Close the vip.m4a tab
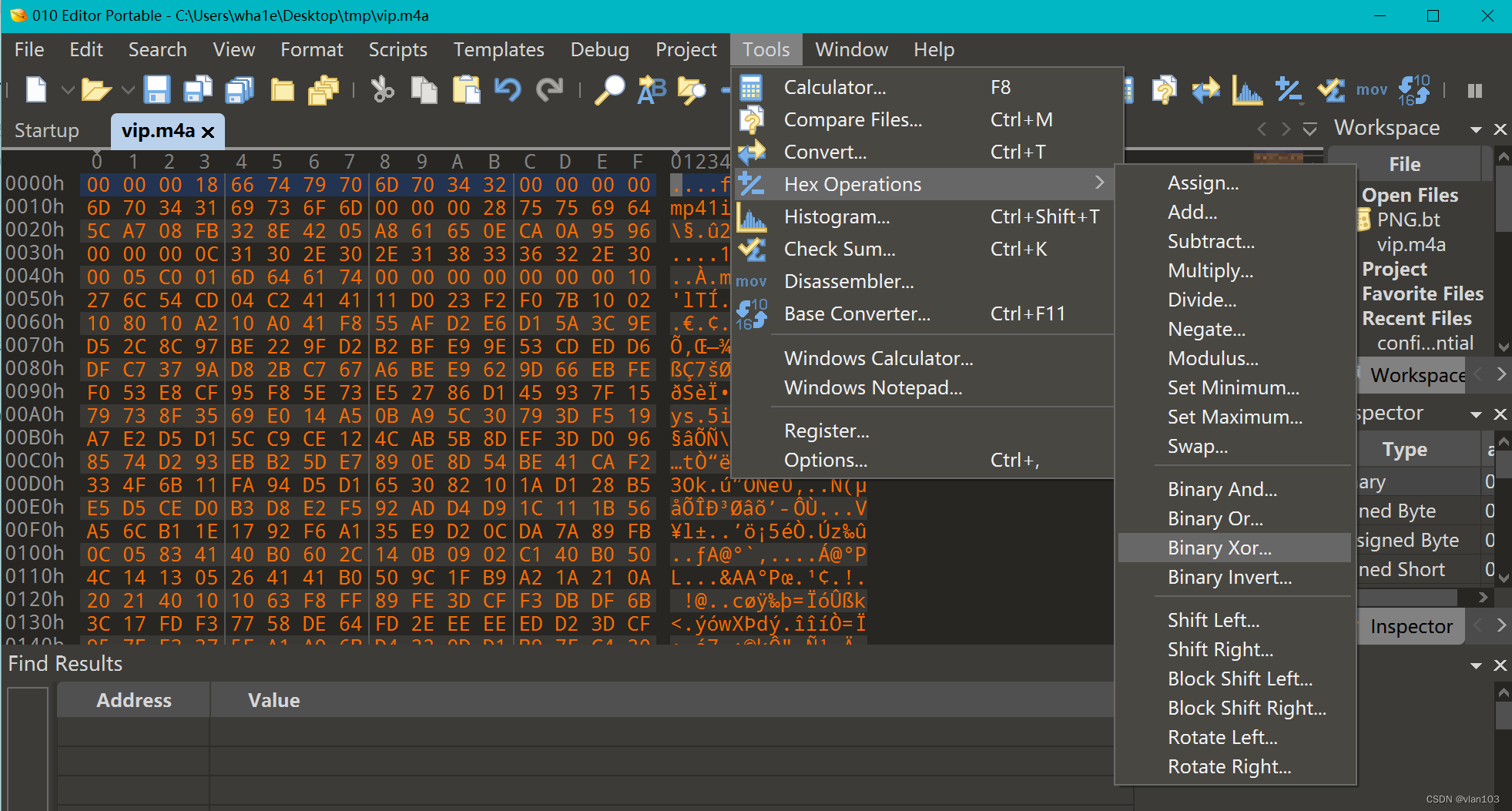 tap(208, 132)
